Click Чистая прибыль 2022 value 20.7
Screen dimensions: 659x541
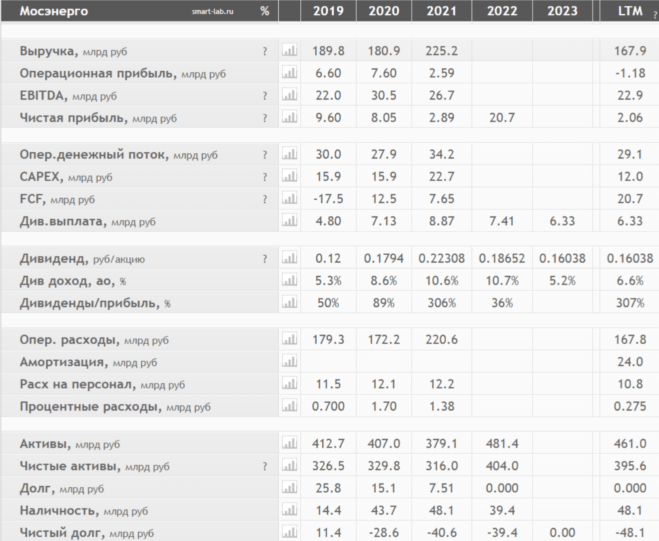click(x=502, y=118)
